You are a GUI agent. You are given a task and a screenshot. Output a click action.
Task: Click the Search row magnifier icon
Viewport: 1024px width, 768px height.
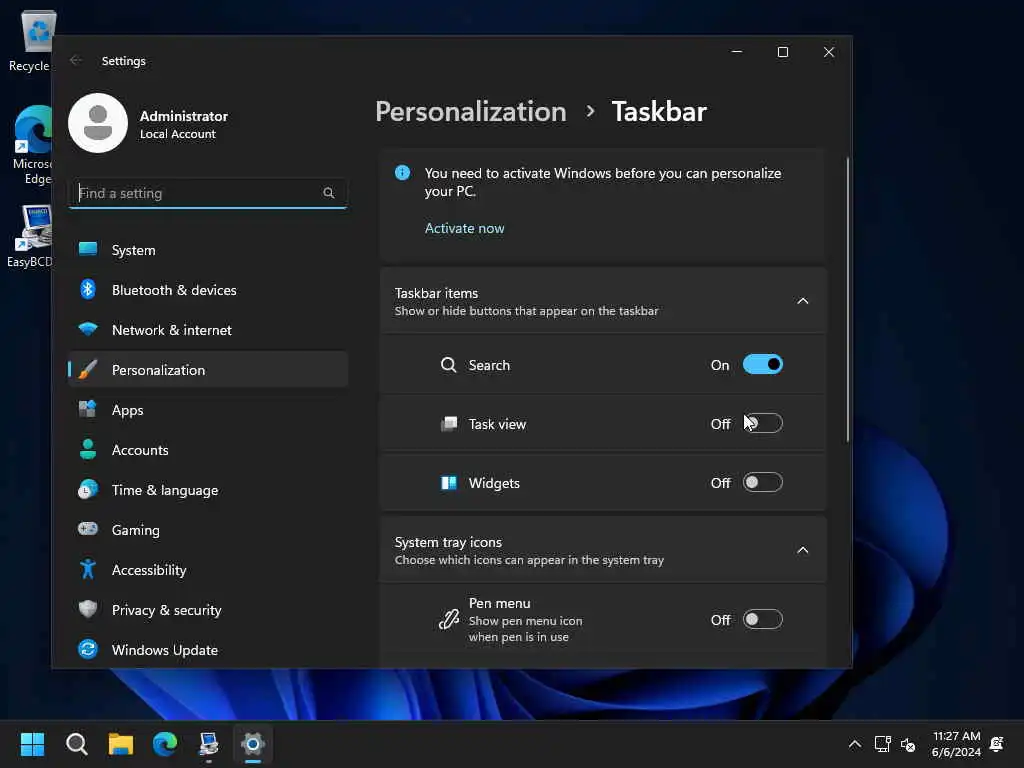coord(448,364)
